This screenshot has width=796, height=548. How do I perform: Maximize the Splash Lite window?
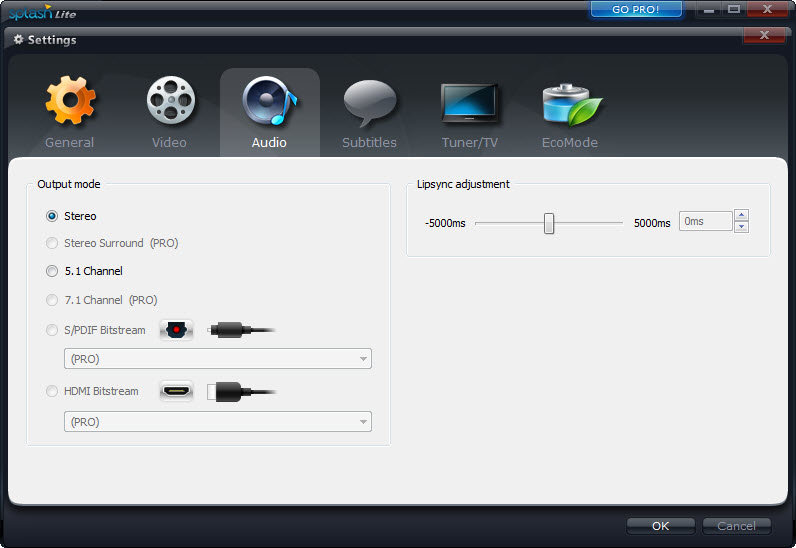point(734,10)
